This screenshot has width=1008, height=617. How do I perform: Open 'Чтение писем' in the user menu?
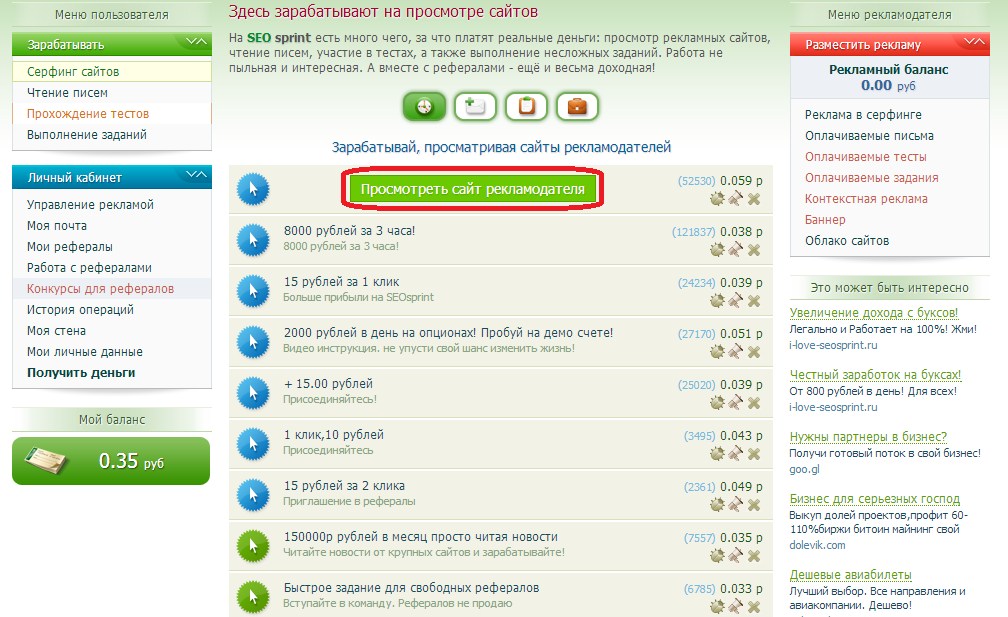coord(67,93)
